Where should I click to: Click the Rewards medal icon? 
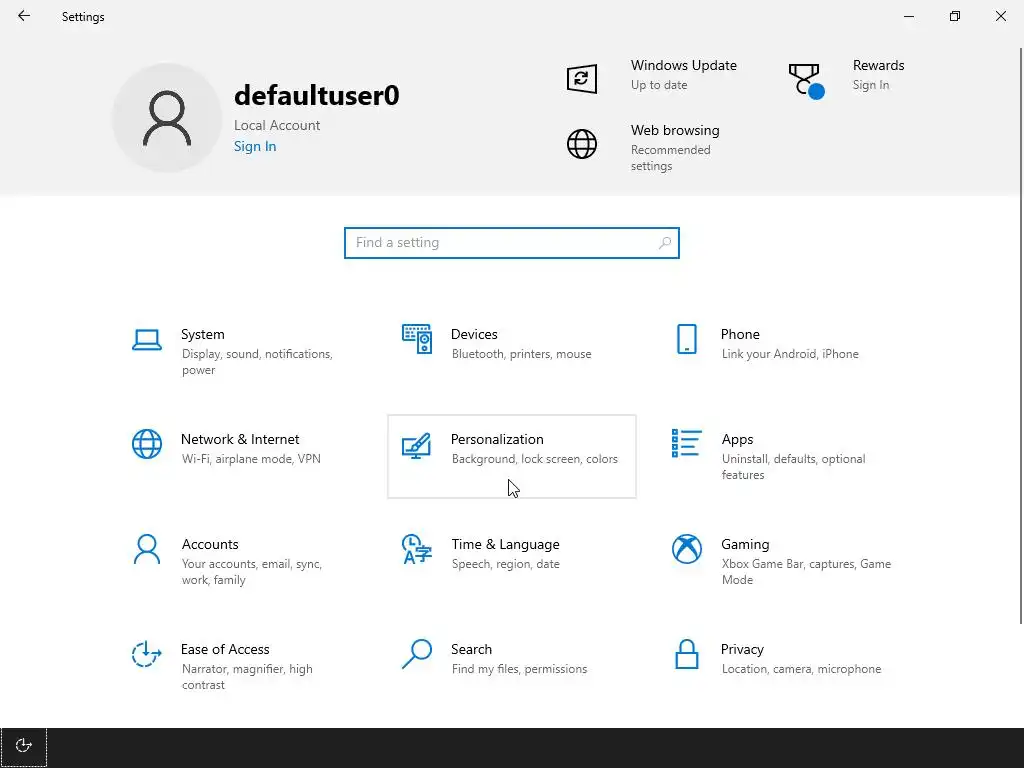pos(806,81)
